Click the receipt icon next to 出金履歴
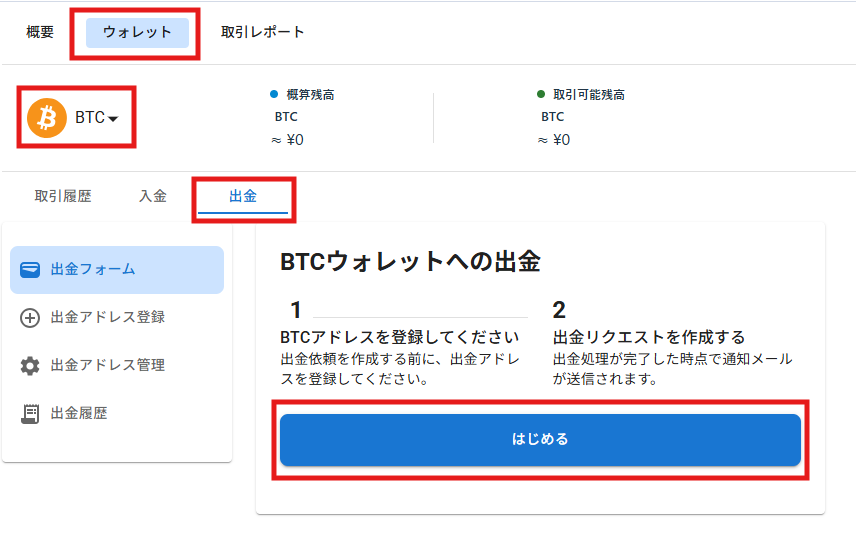The width and height of the screenshot is (856, 534). tap(30, 414)
